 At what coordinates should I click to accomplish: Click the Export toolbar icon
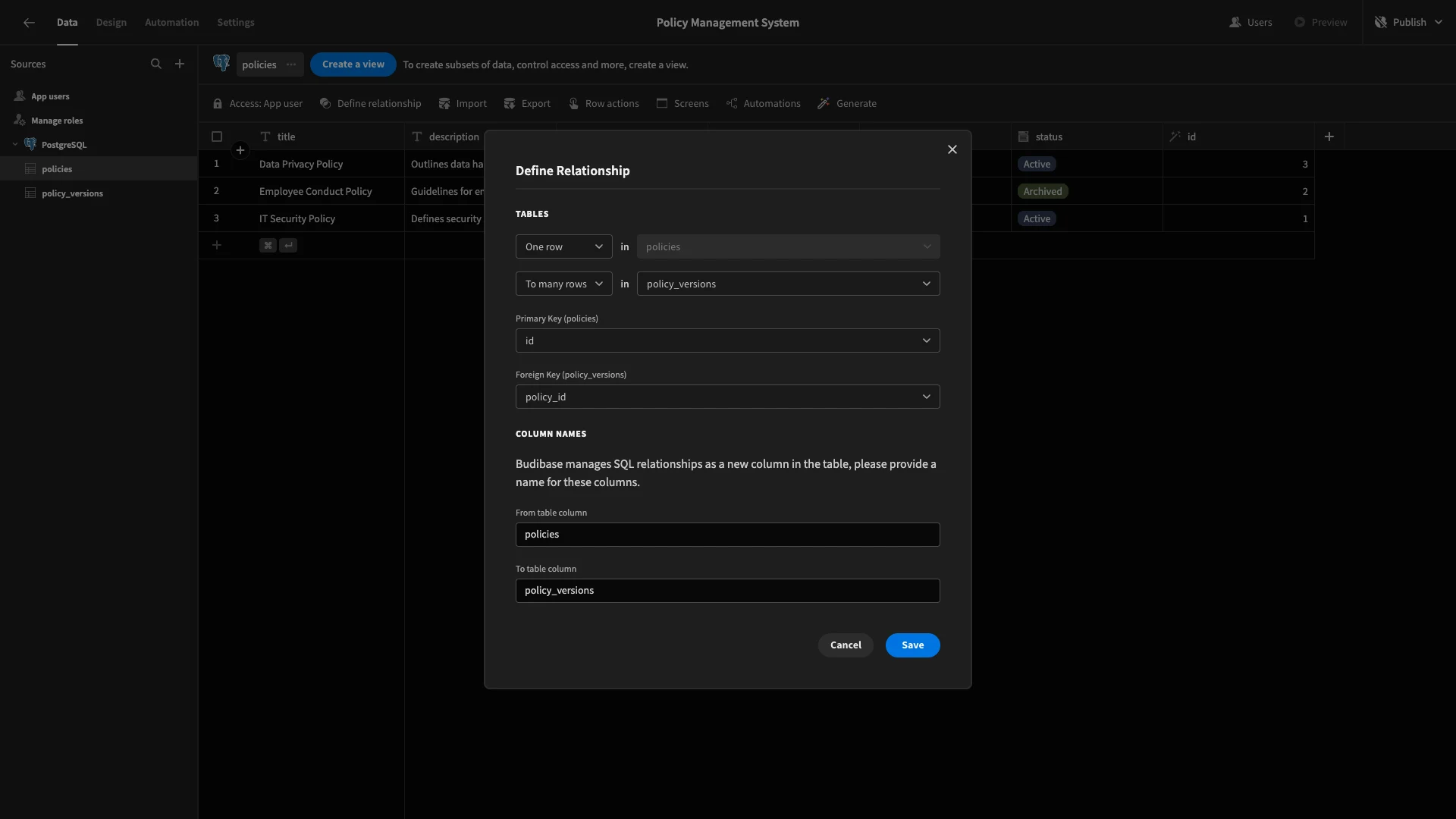[x=510, y=104]
